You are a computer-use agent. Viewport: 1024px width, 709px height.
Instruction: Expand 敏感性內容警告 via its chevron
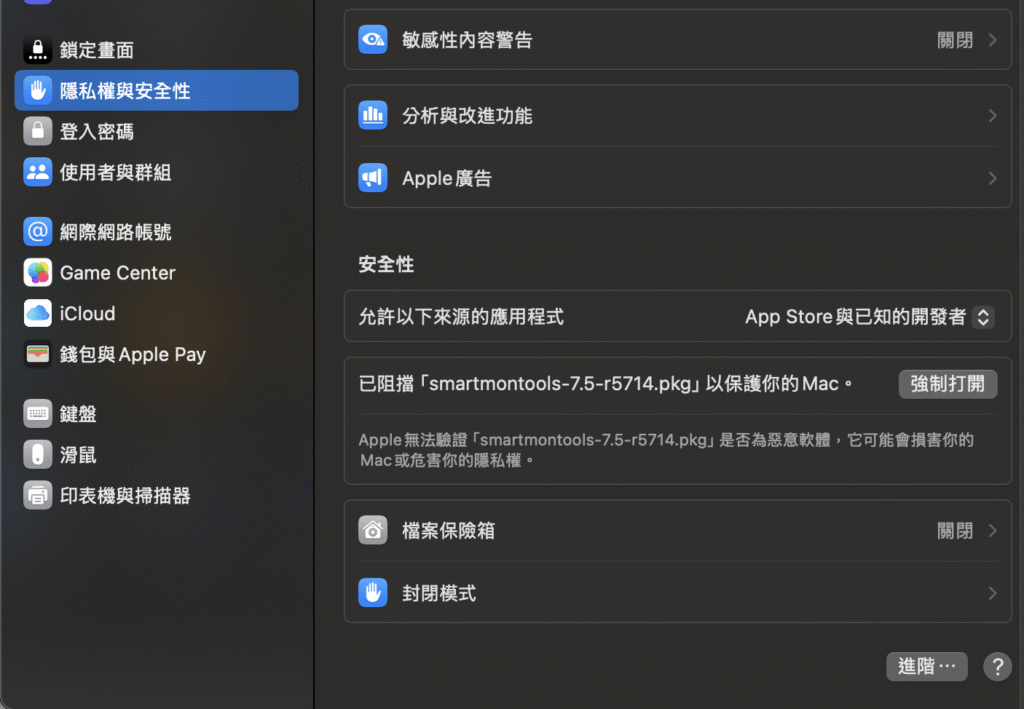pos(992,40)
